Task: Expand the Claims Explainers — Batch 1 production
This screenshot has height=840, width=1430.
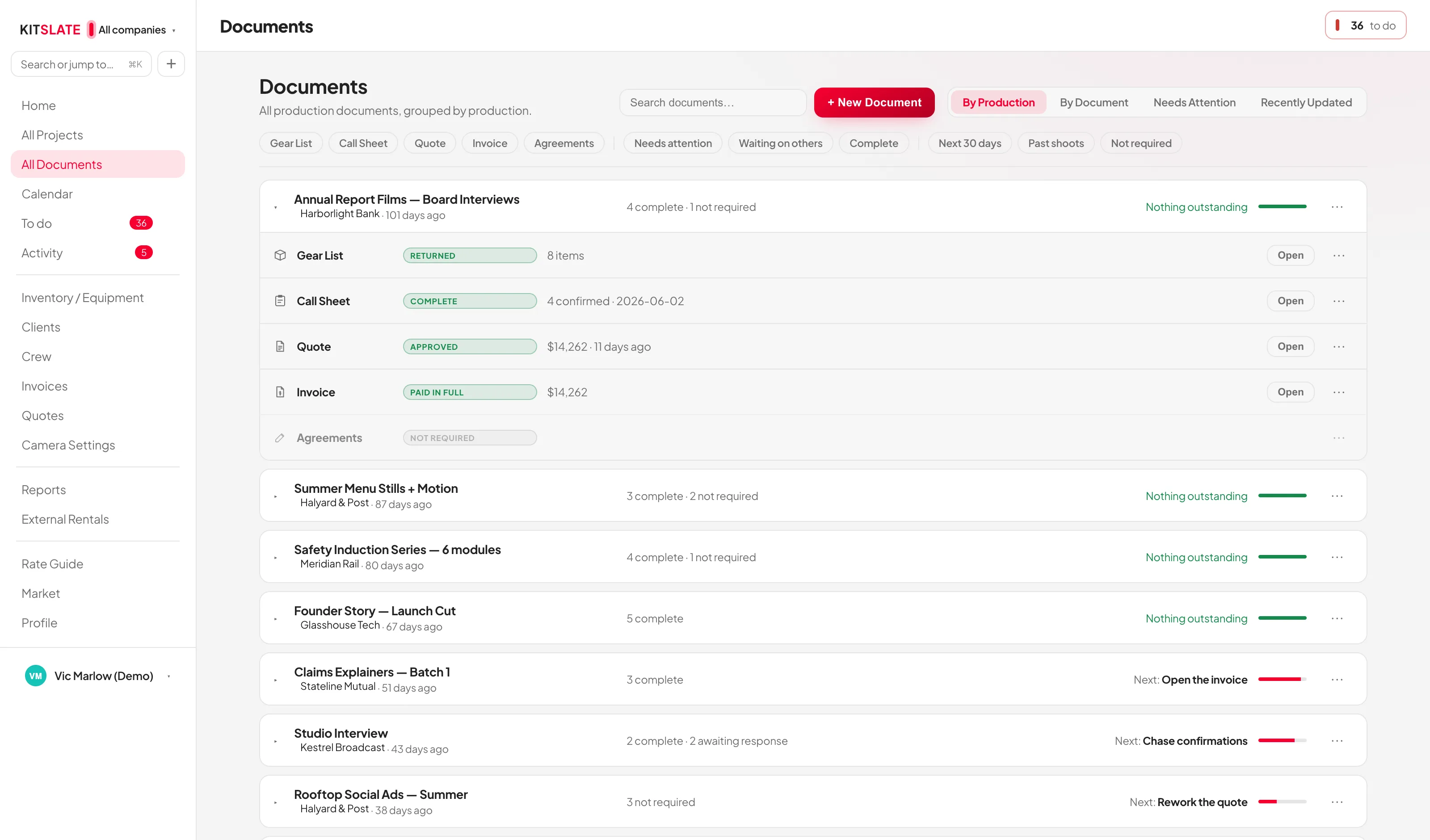Action: [x=276, y=680]
